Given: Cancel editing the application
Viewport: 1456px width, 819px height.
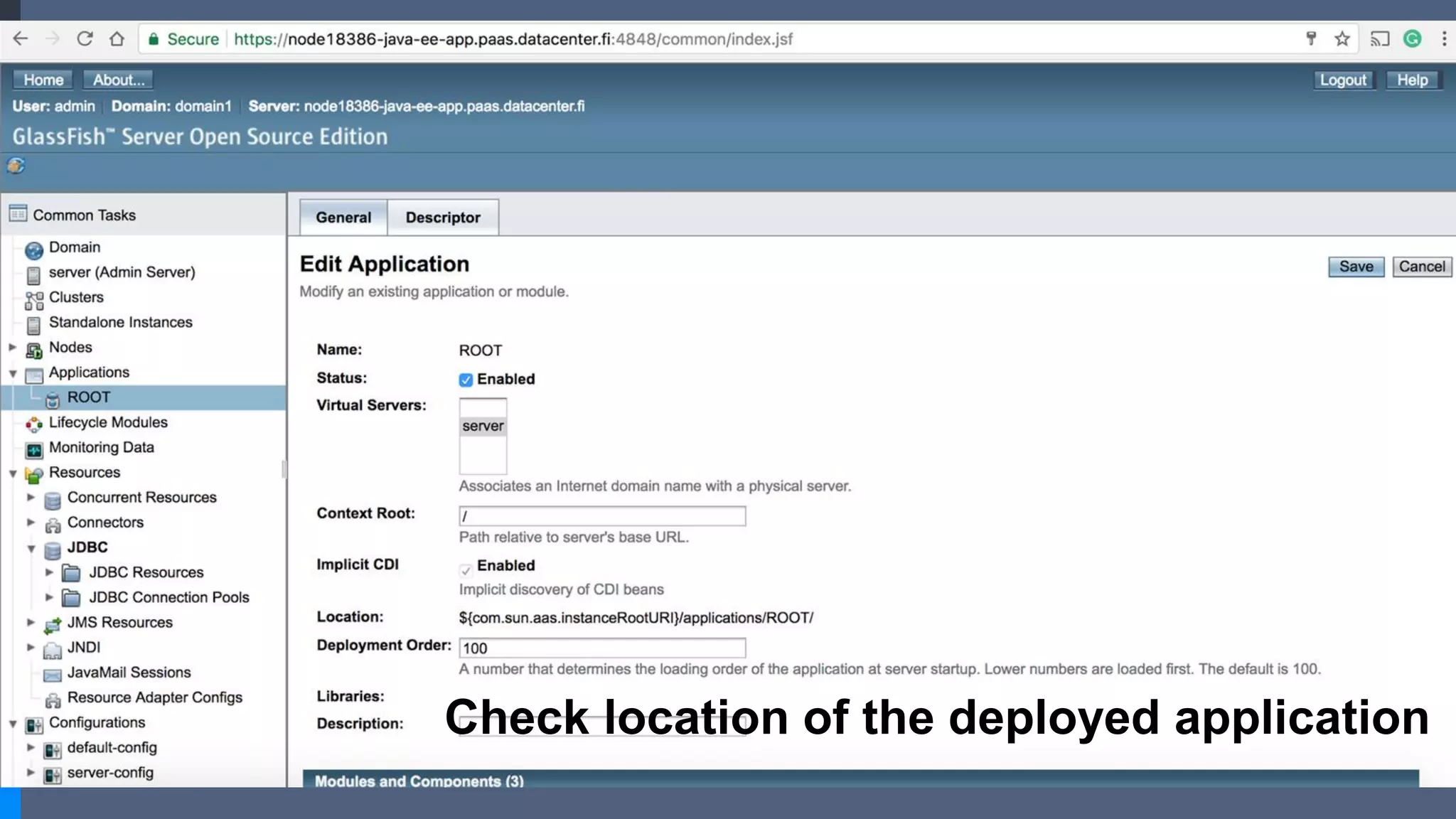Looking at the screenshot, I should (x=1422, y=267).
